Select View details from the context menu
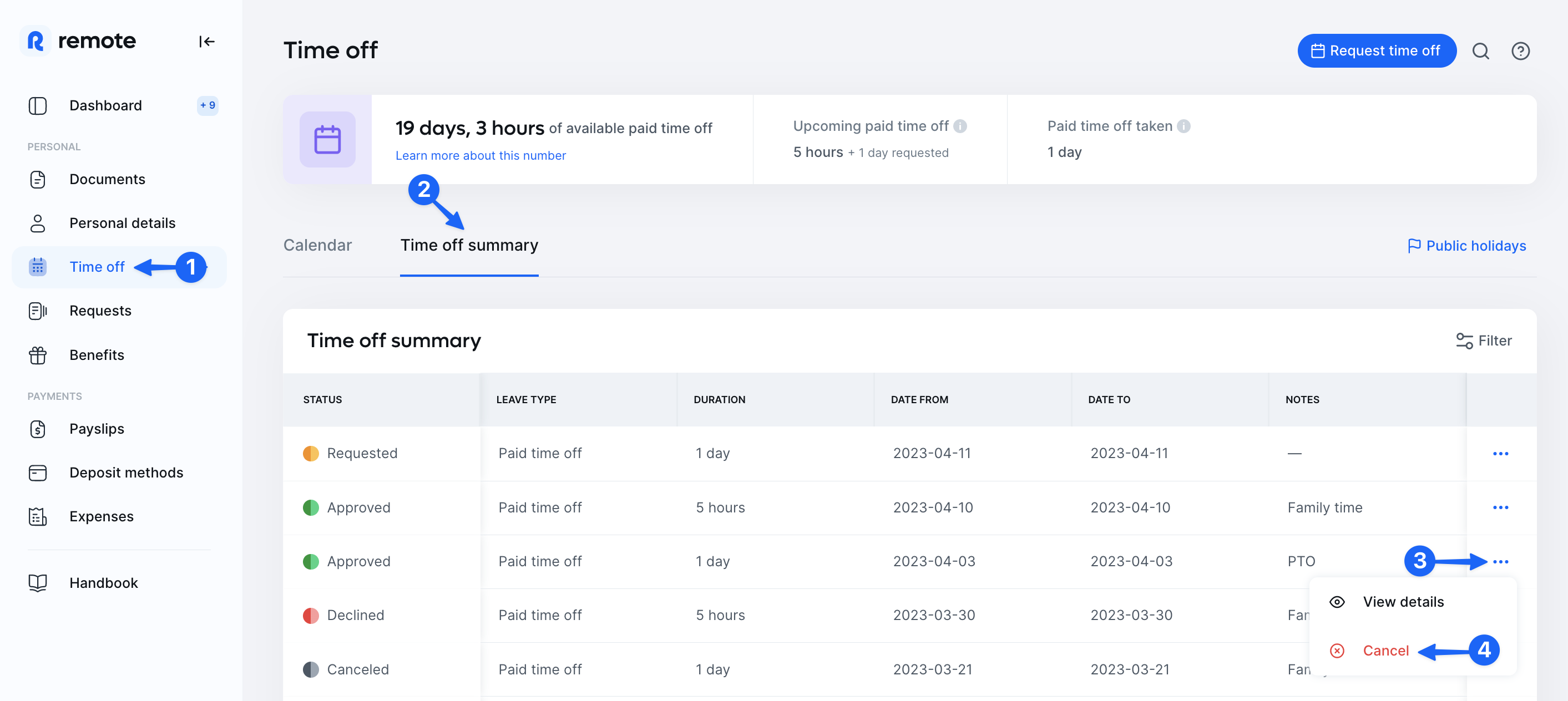The image size is (1568, 701). coord(1403,601)
